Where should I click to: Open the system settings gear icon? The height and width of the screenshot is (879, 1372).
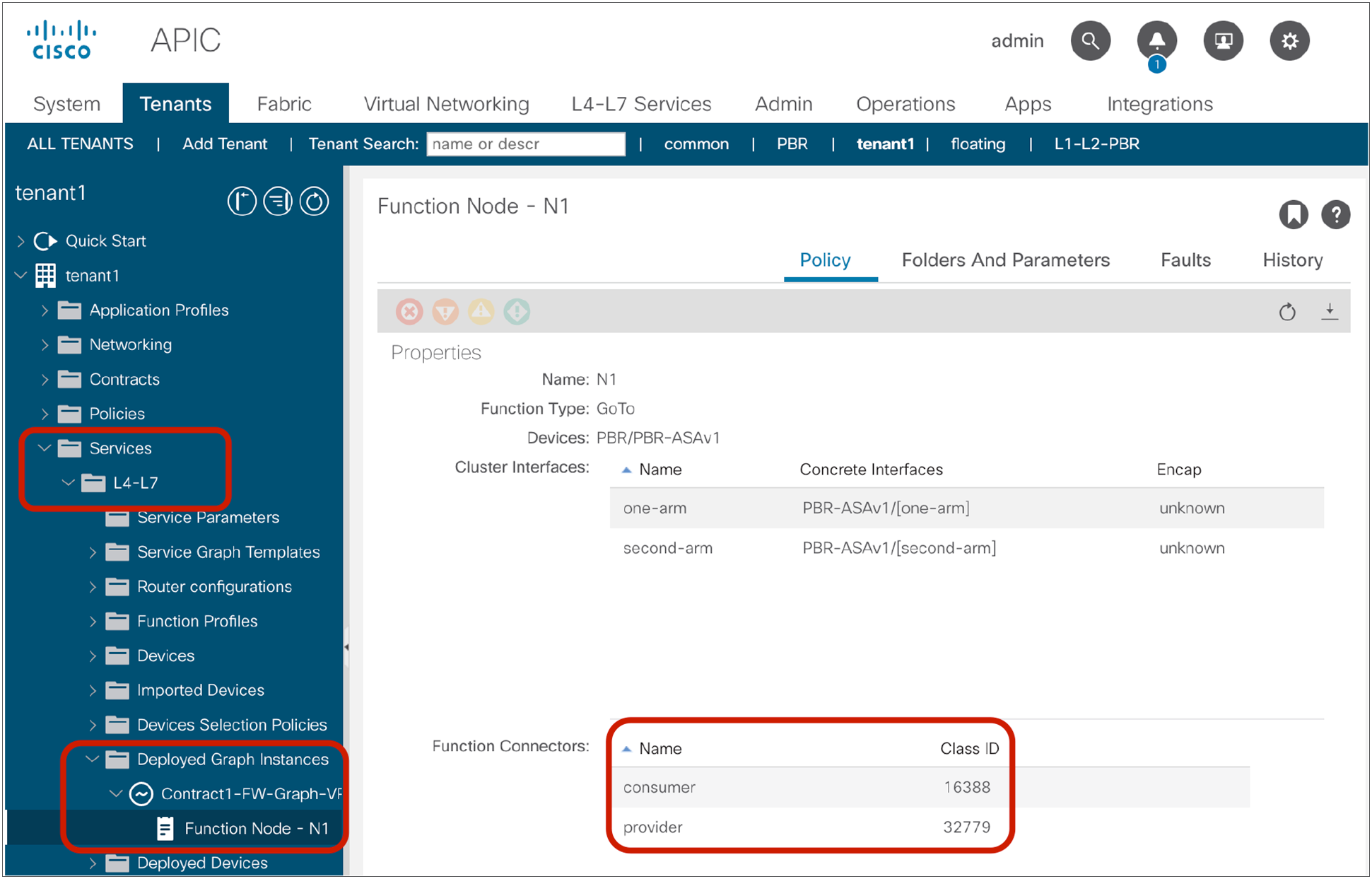[1289, 41]
